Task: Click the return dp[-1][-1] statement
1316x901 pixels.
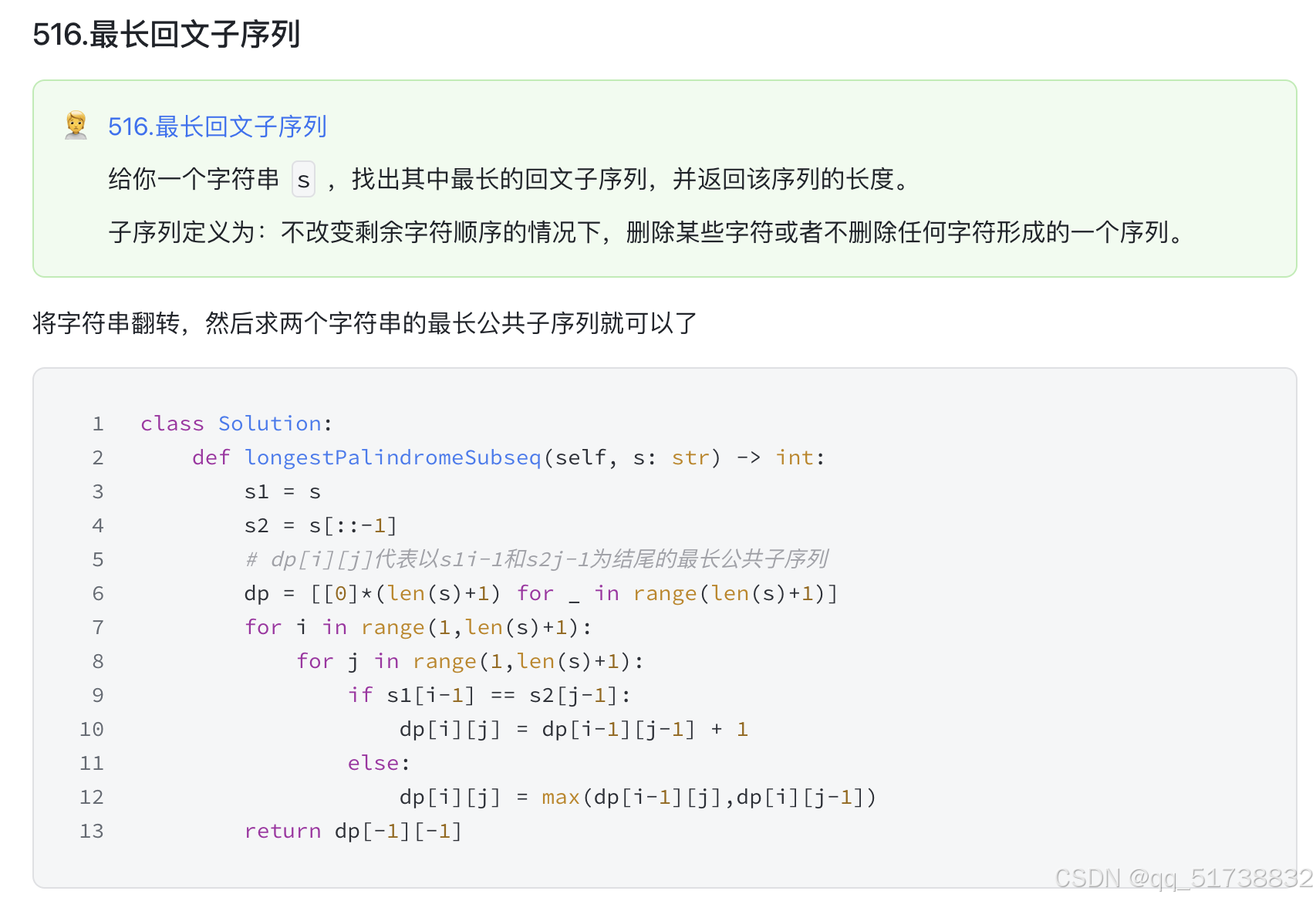Action: [x=353, y=831]
